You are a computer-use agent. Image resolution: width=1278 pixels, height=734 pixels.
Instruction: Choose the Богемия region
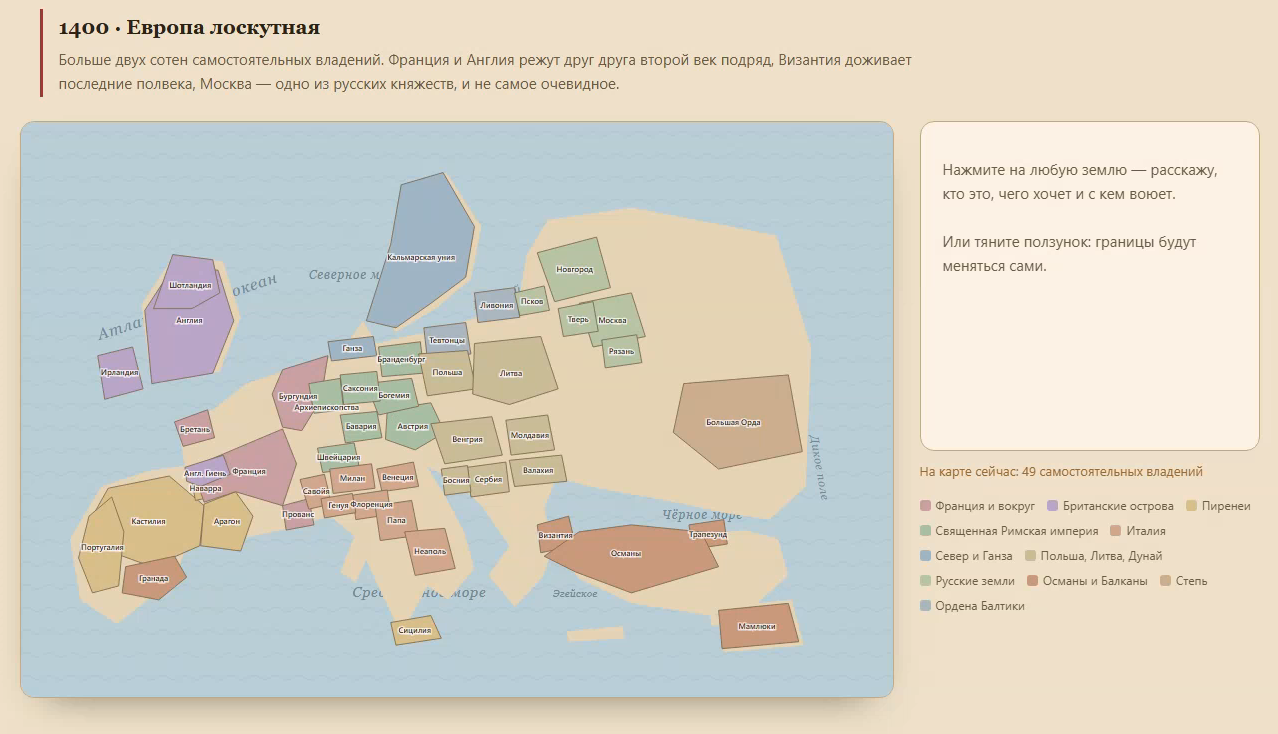394,395
